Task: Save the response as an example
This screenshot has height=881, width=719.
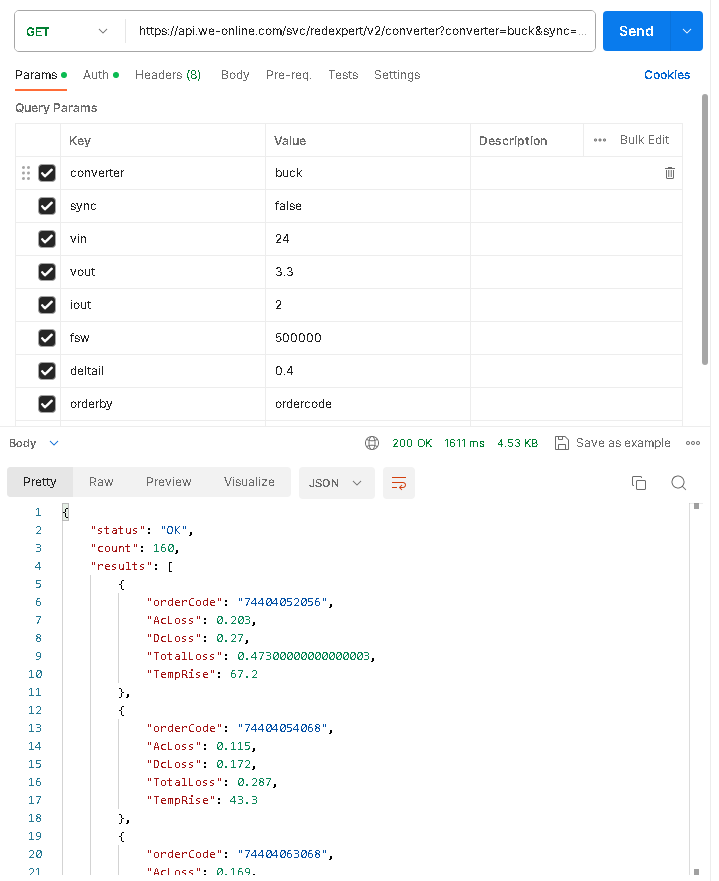Action: pos(612,442)
